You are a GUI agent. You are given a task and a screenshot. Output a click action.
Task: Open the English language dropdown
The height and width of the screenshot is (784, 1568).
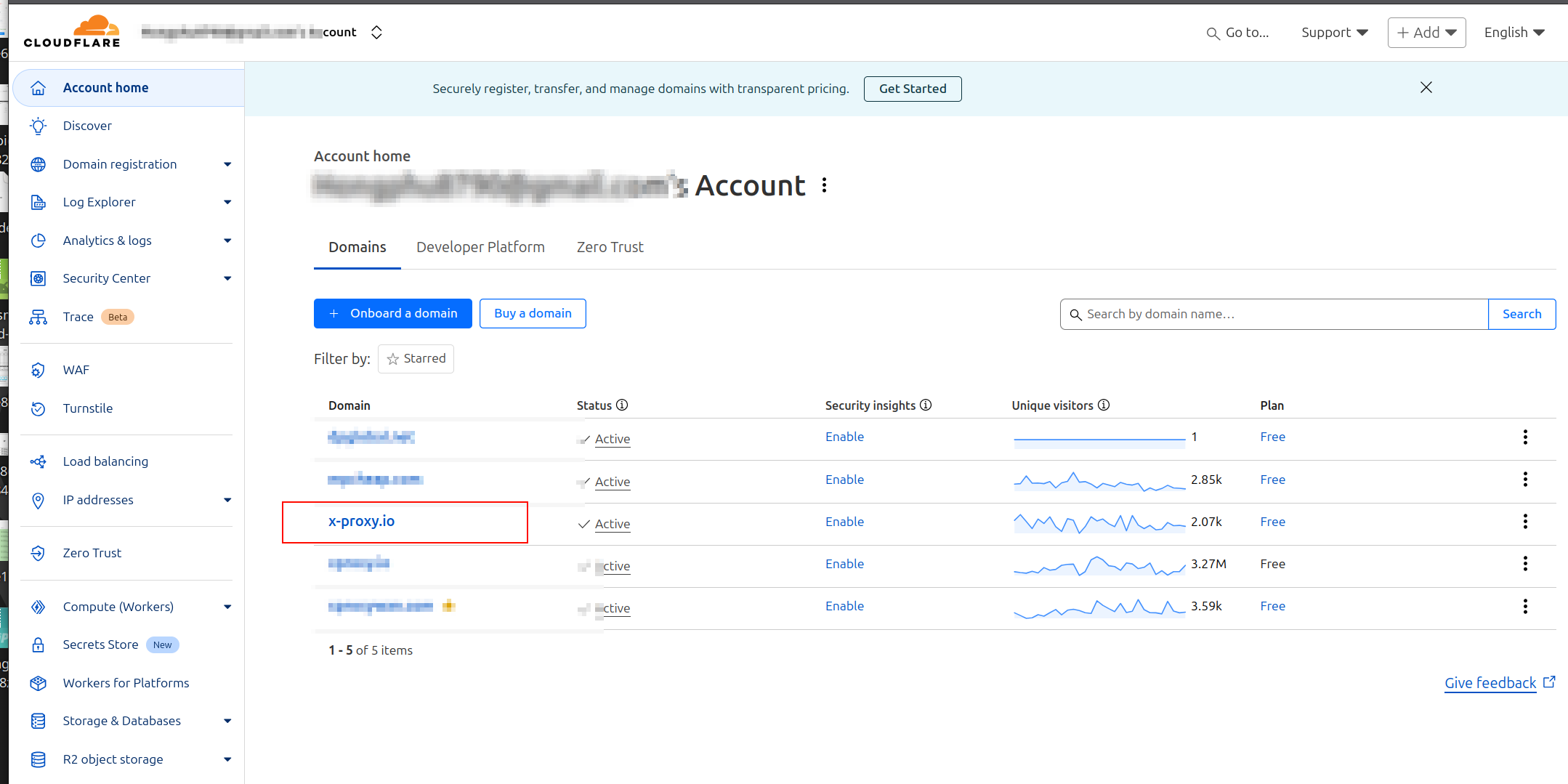[1514, 33]
